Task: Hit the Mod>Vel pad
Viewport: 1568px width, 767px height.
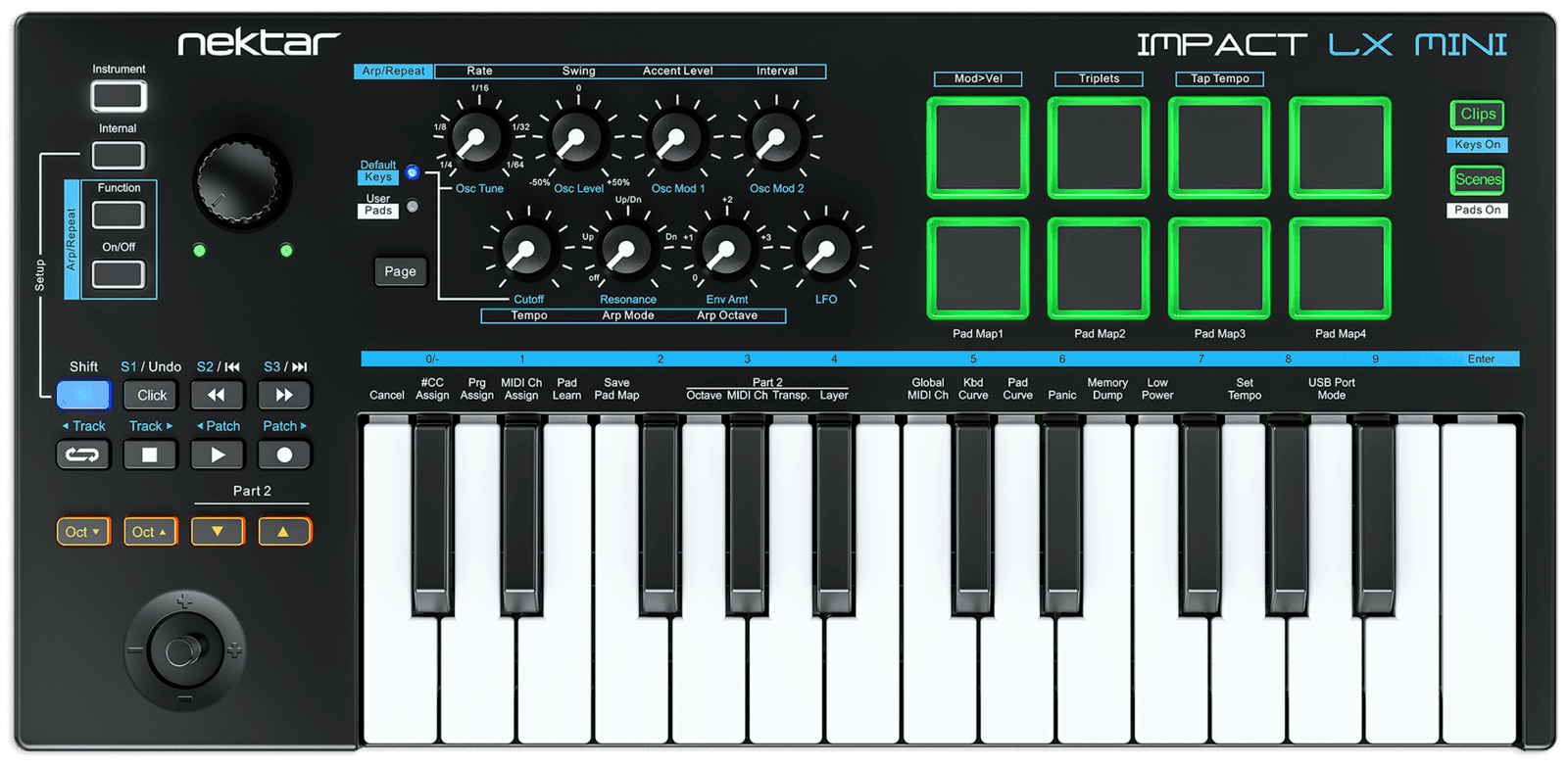Action: click(x=978, y=148)
